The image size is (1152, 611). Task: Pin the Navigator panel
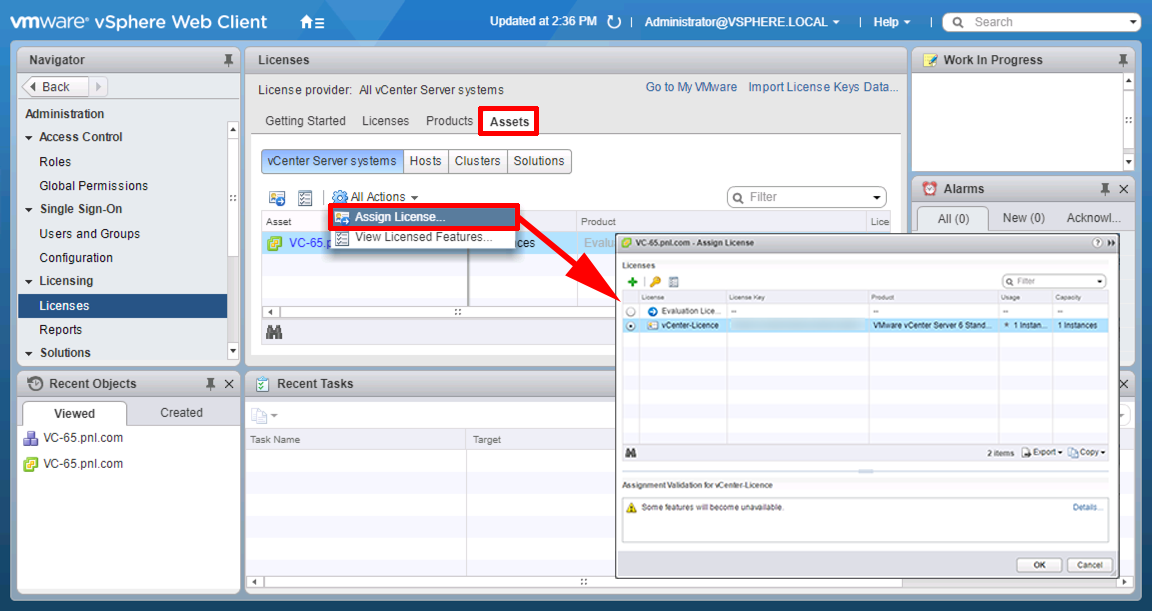tap(228, 60)
